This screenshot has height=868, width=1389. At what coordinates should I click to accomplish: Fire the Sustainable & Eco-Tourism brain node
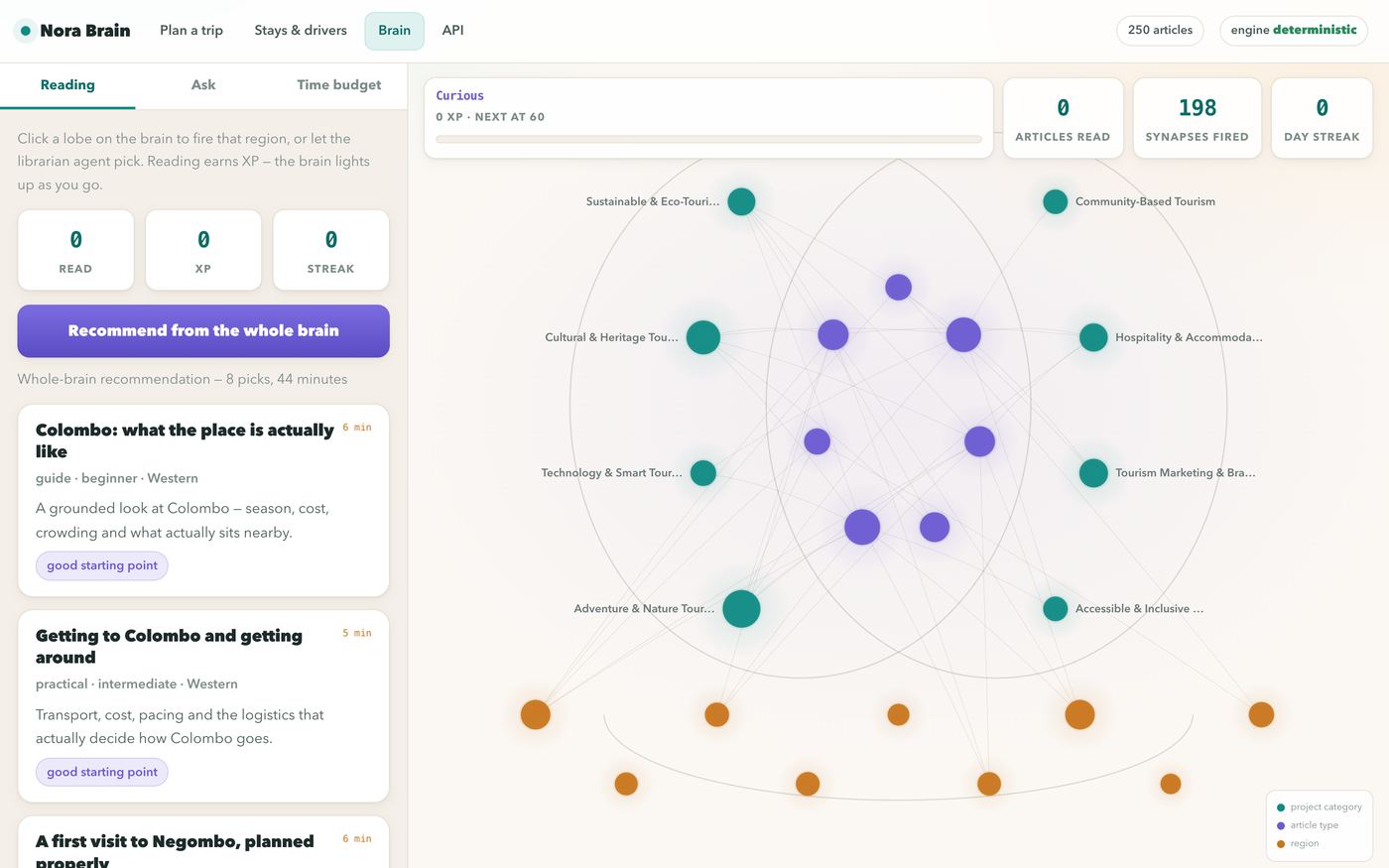point(741,201)
